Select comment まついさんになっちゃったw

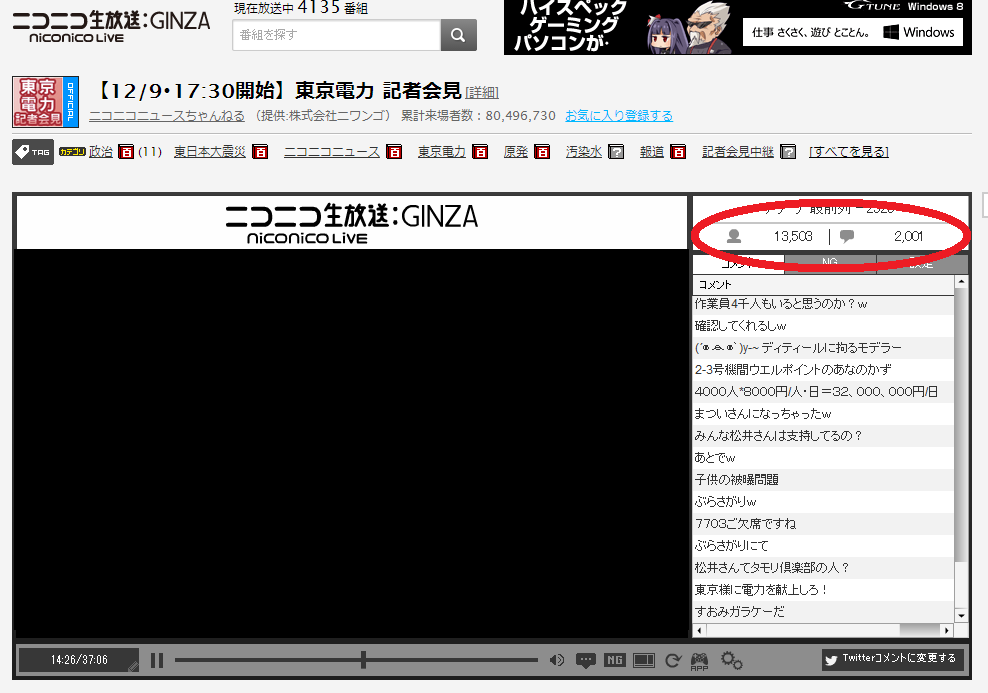(824, 414)
